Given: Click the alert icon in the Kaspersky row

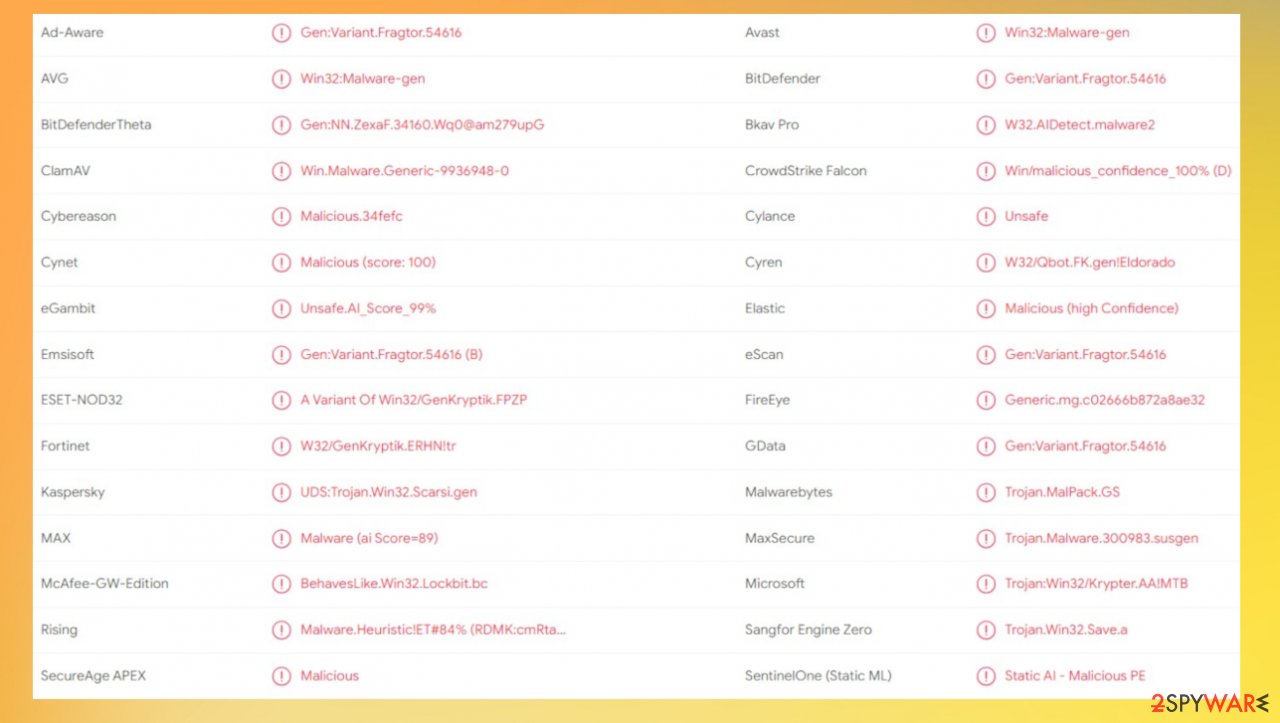Looking at the screenshot, I should (x=282, y=492).
